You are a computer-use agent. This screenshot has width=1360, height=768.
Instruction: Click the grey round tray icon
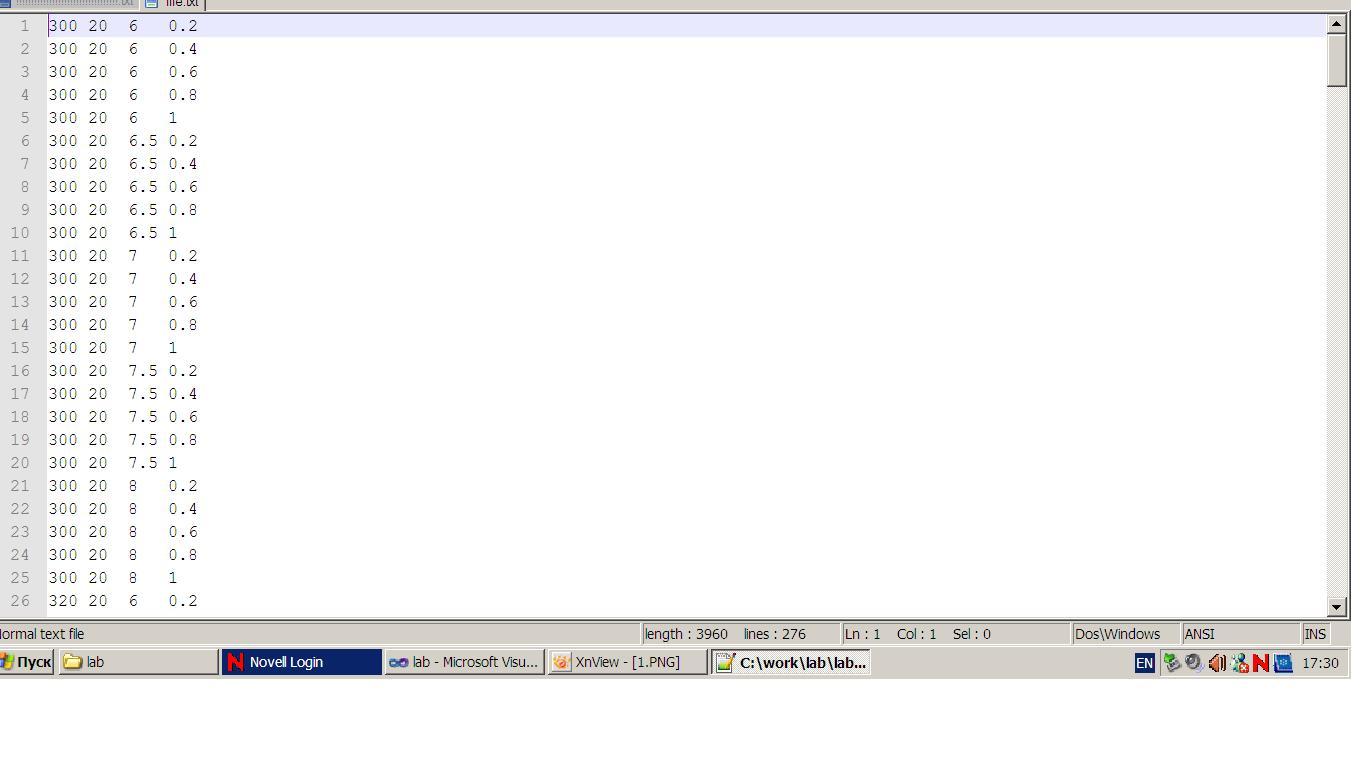pos(1194,663)
